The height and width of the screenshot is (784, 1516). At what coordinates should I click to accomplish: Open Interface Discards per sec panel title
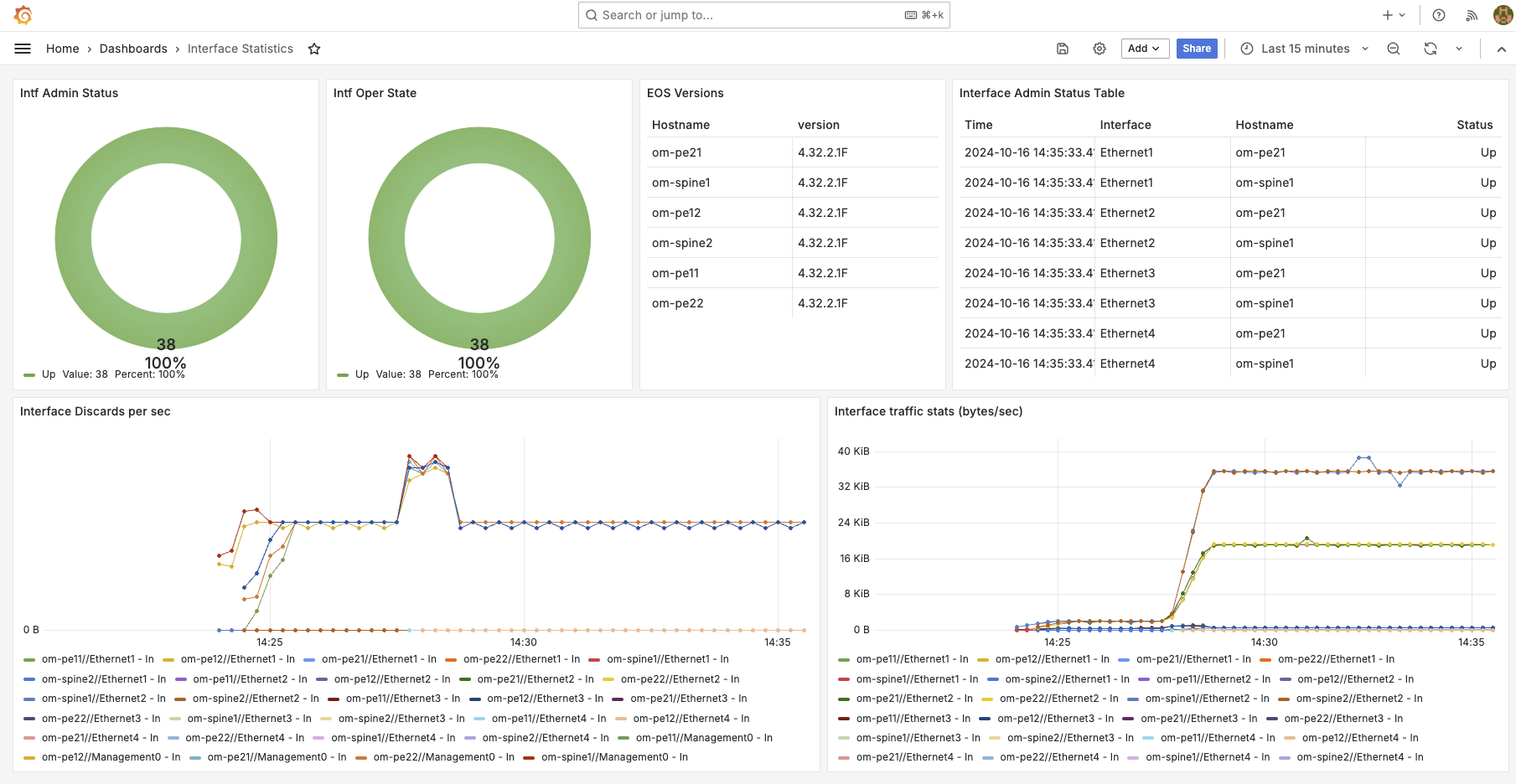pos(95,411)
